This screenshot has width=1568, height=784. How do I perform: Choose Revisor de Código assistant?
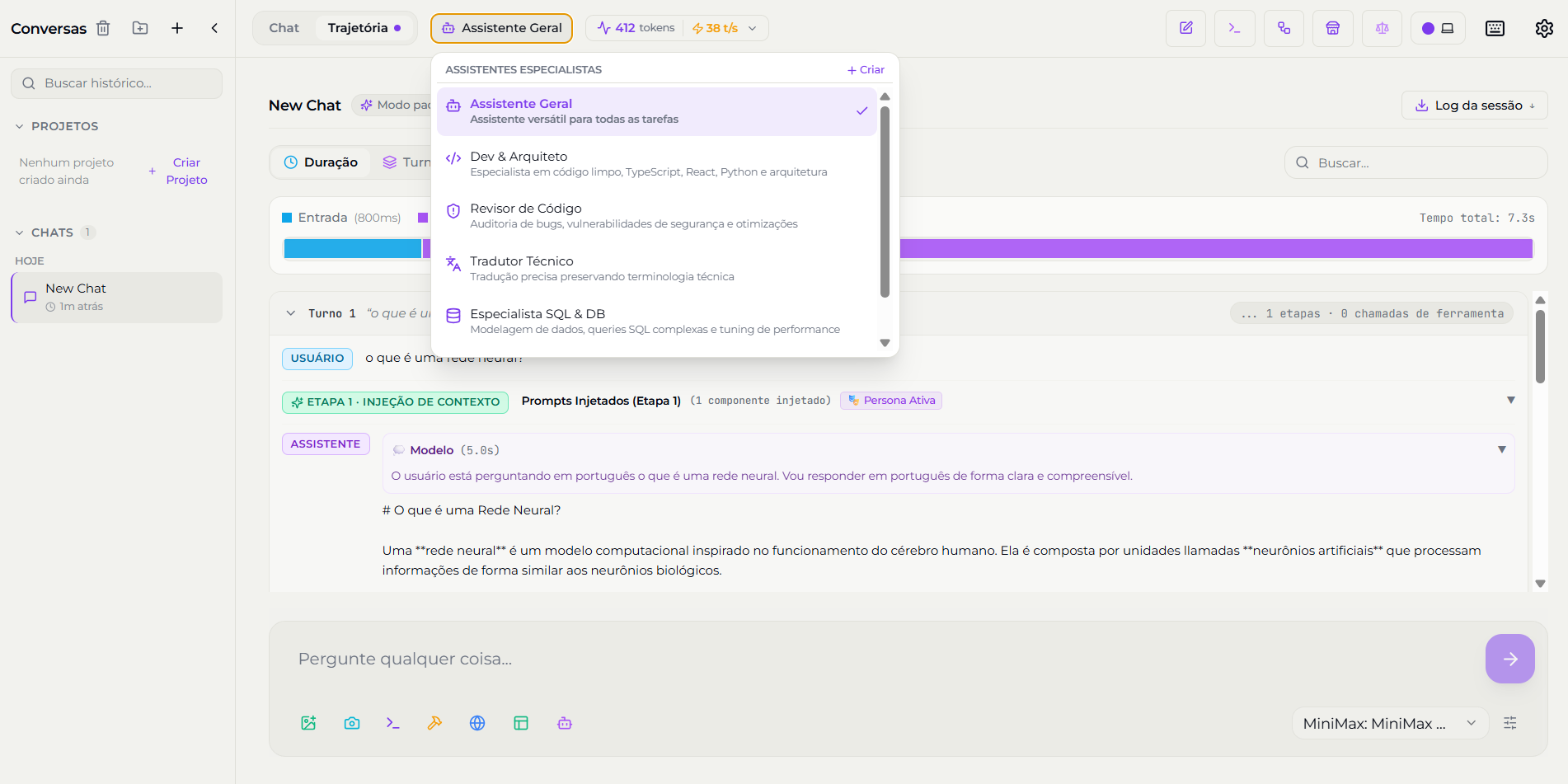click(656, 216)
